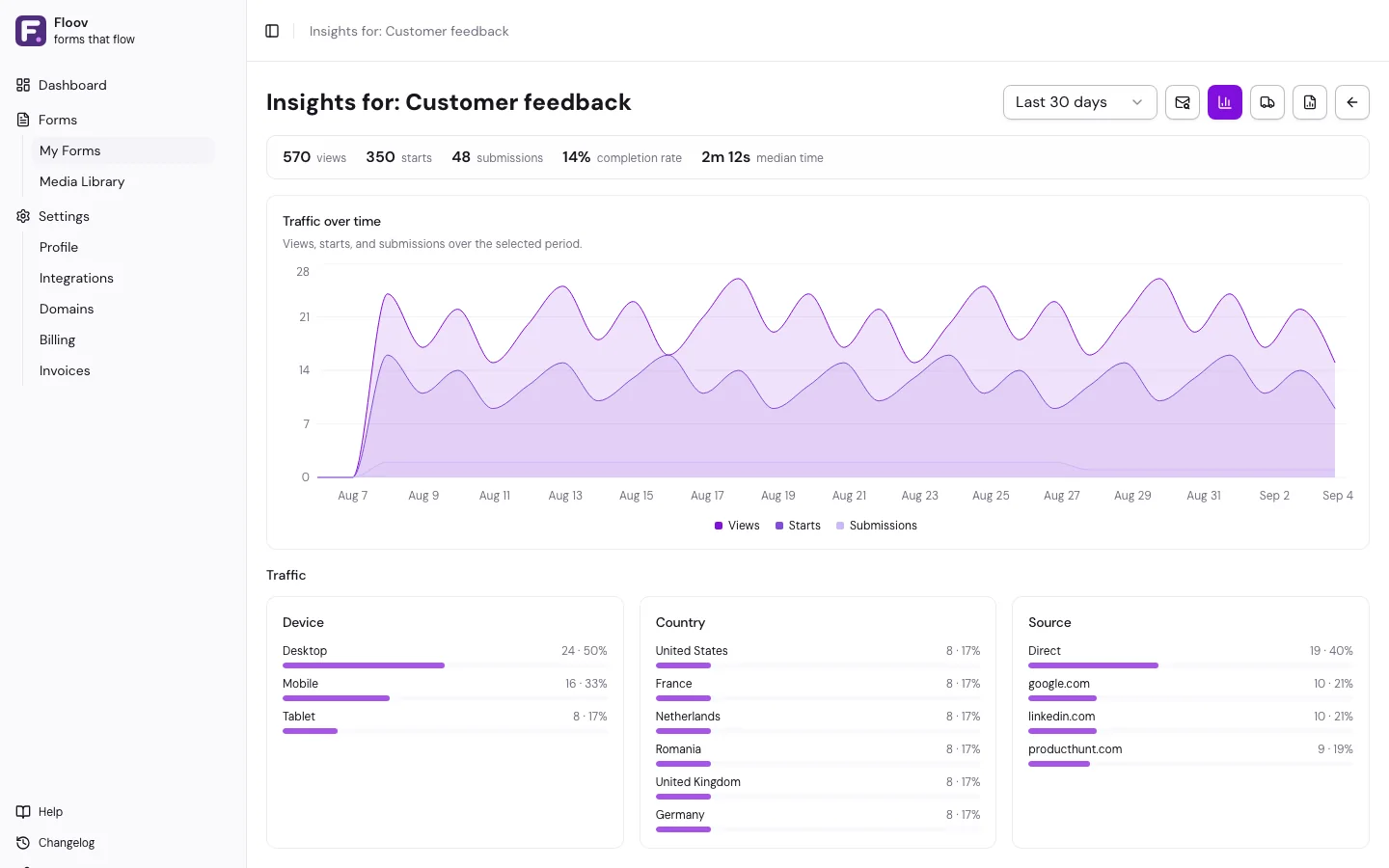The width and height of the screenshot is (1389, 868).
Task: Click the Mobile device progress bar
Action: pyautogui.click(x=445, y=698)
